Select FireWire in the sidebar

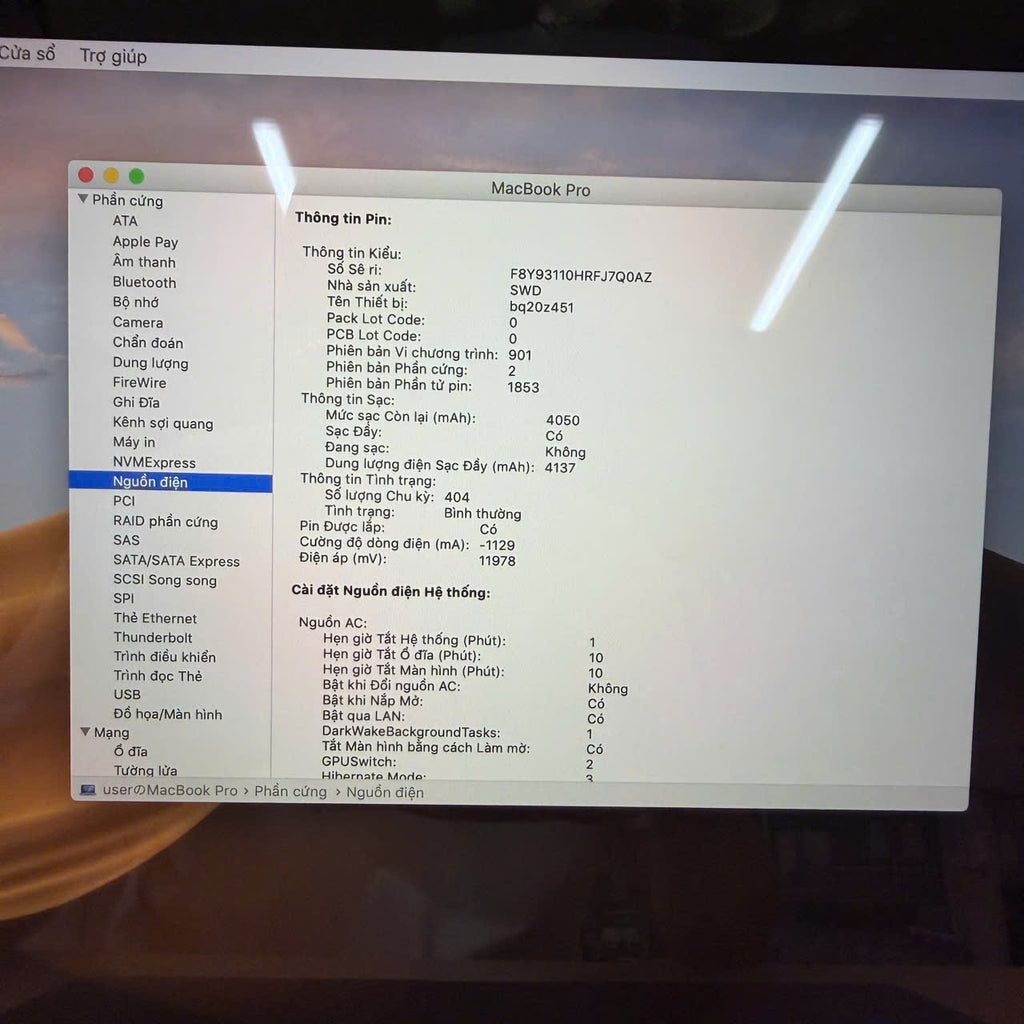tap(139, 383)
